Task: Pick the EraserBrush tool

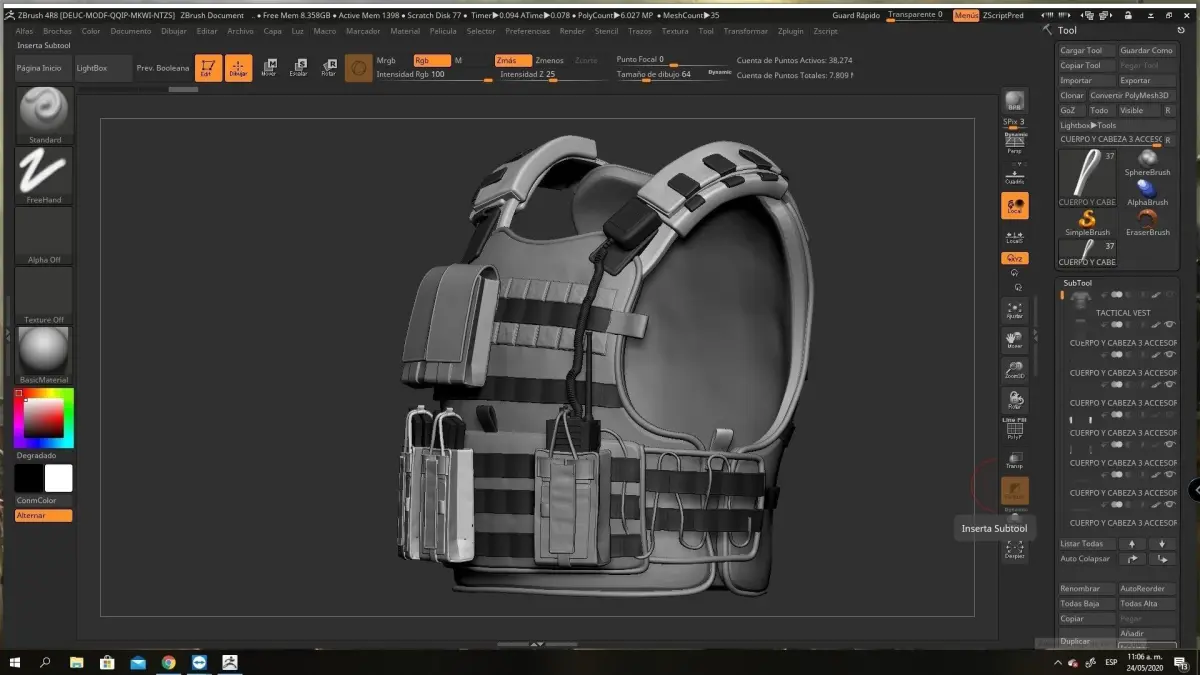Action: (1147, 221)
